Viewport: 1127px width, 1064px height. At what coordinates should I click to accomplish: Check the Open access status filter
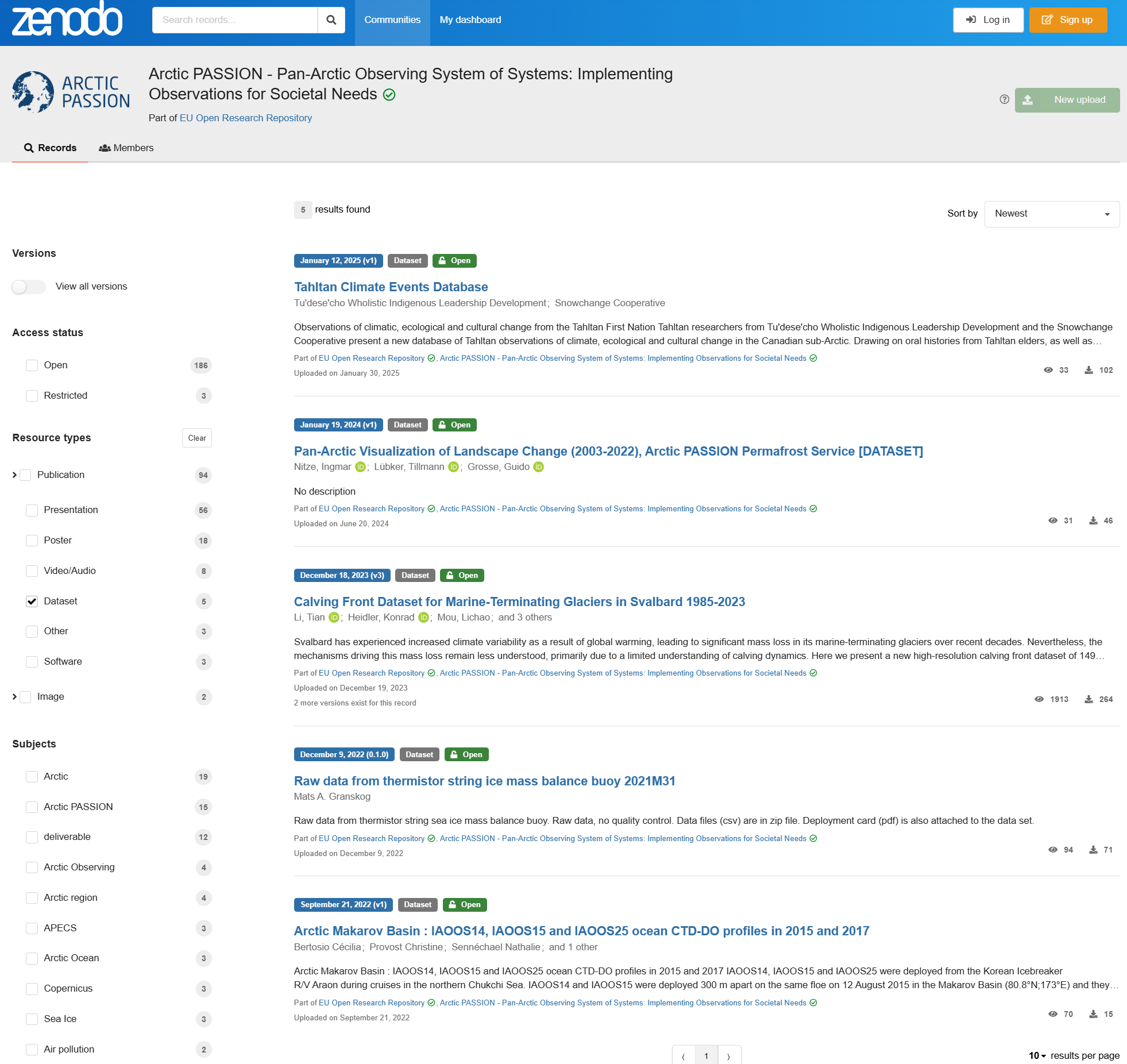[32, 365]
